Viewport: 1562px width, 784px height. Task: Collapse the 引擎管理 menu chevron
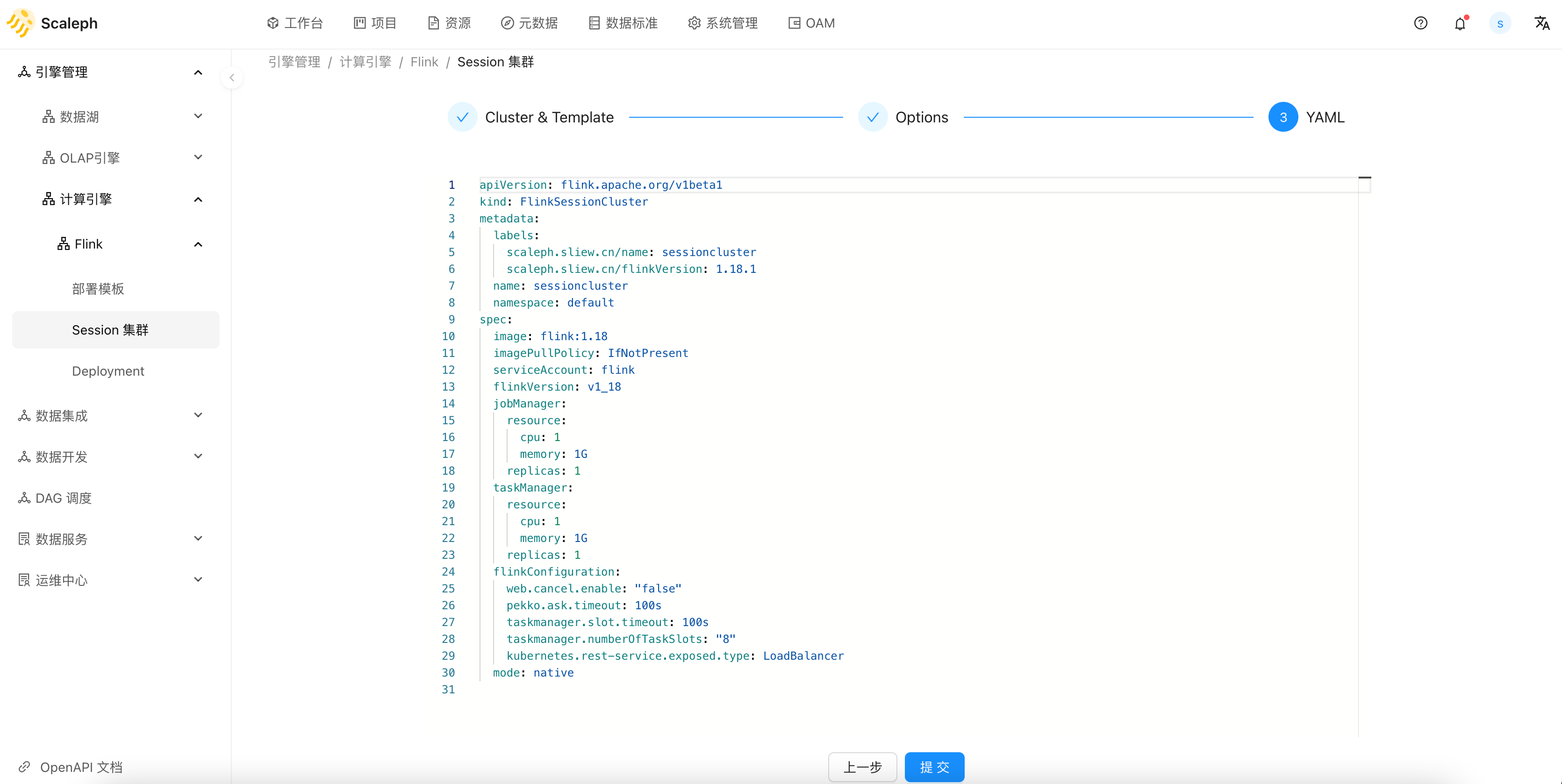click(x=198, y=72)
